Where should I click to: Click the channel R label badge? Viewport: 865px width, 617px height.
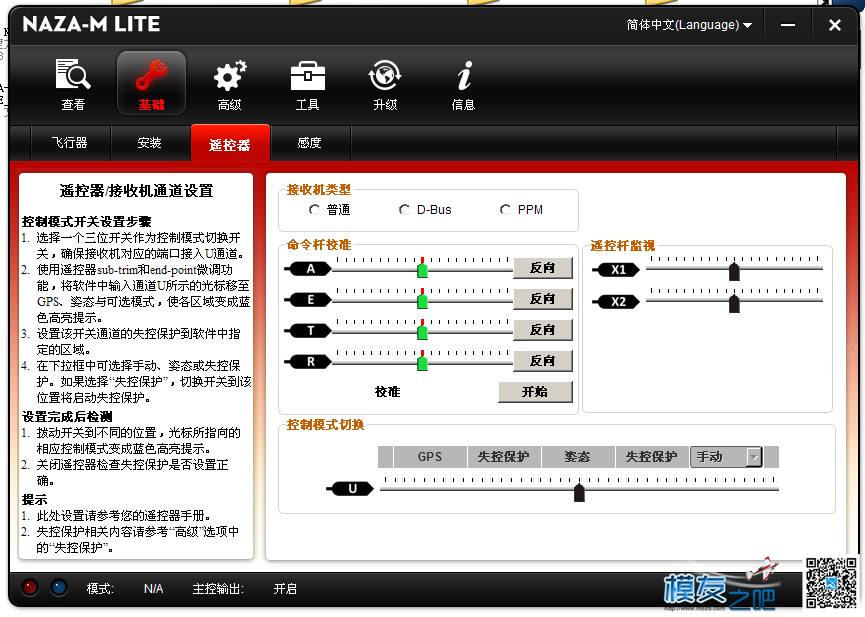point(308,361)
